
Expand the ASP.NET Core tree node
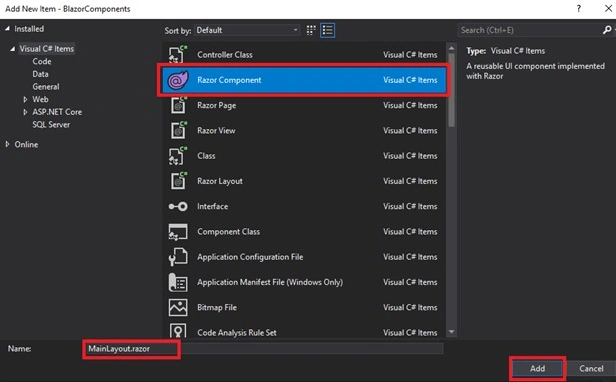pos(25,112)
